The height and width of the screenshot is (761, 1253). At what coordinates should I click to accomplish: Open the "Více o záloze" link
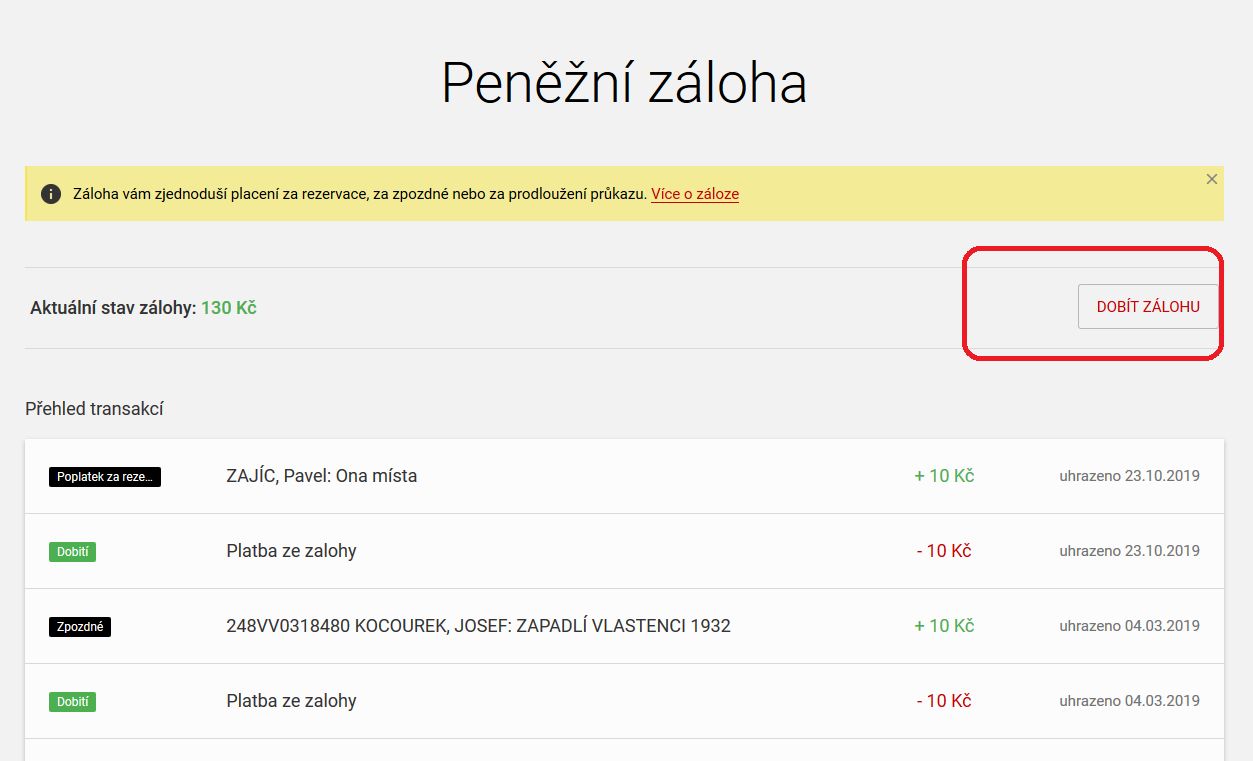pos(695,194)
